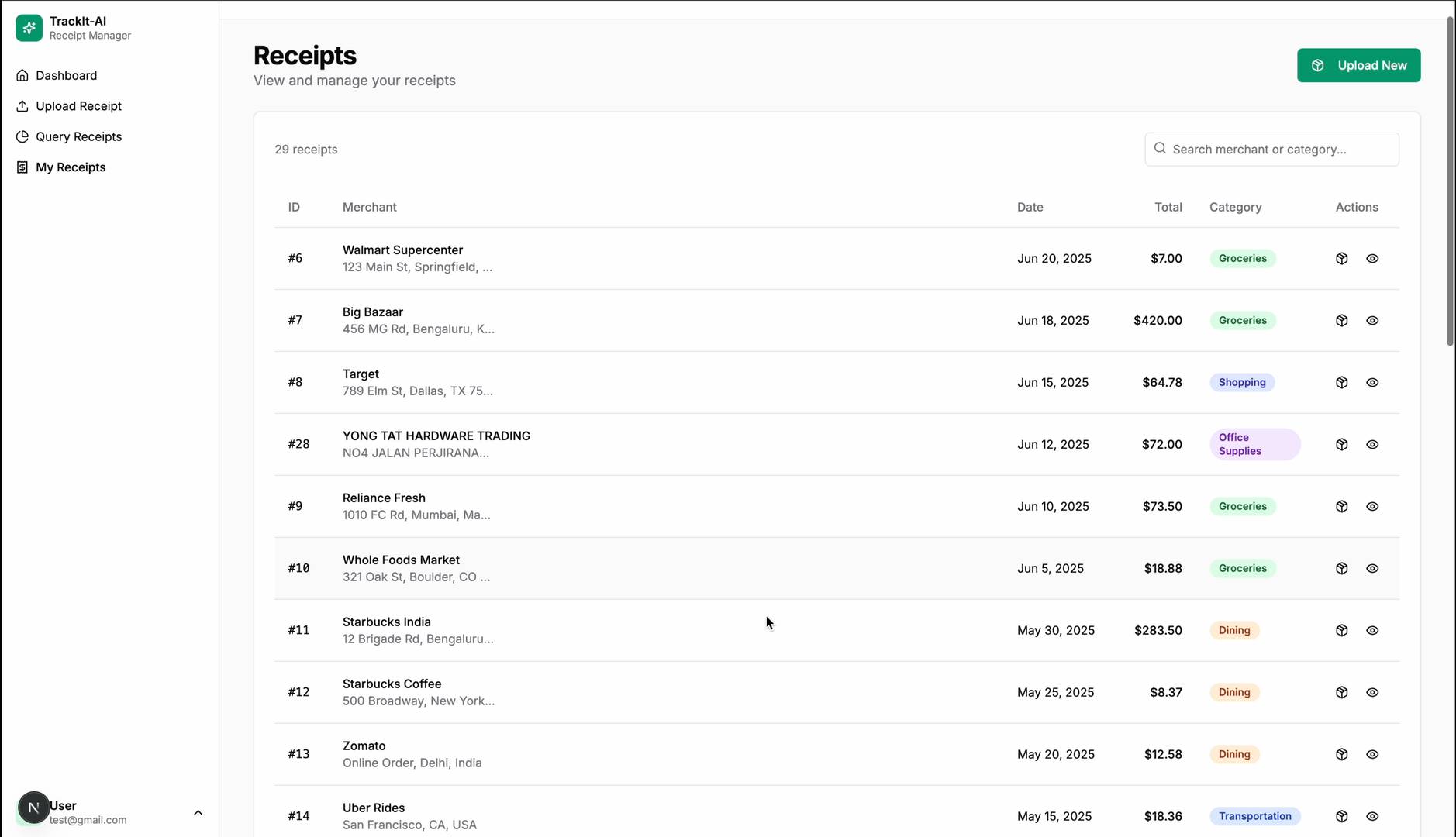The width and height of the screenshot is (1456, 837).
Task: View Big Bazaar receipt with eye icon
Action: (1372, 320)
